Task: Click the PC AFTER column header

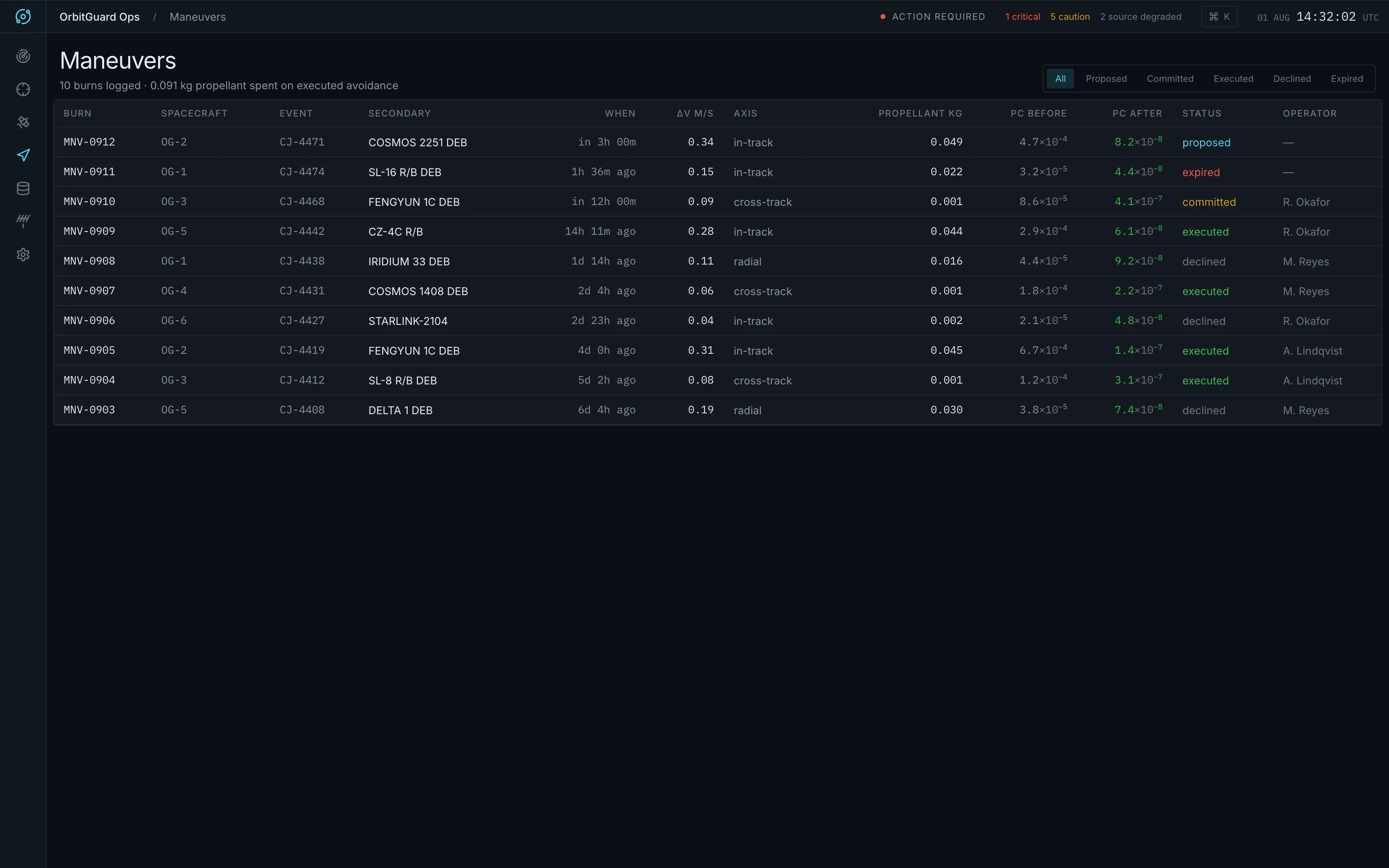Action: click(1137, 114)
